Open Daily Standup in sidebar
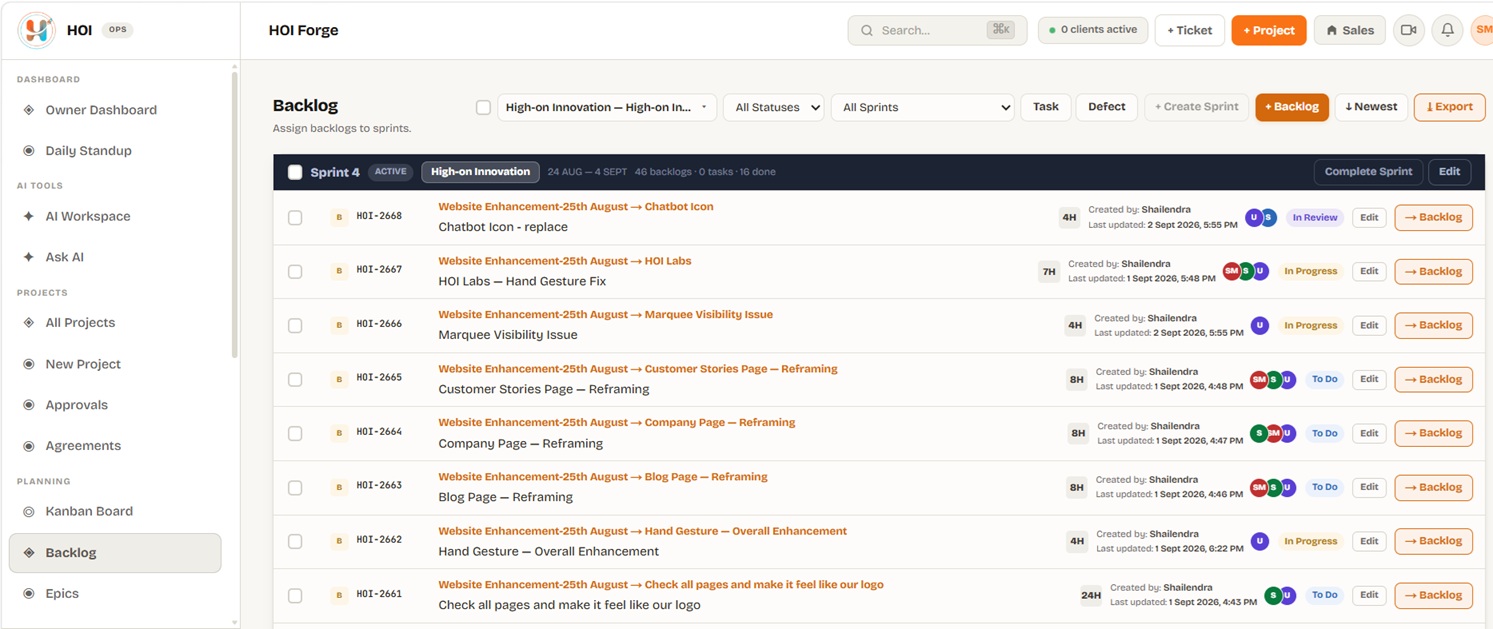This screenshot has height=629, width=1493. (x=115, y=151)
